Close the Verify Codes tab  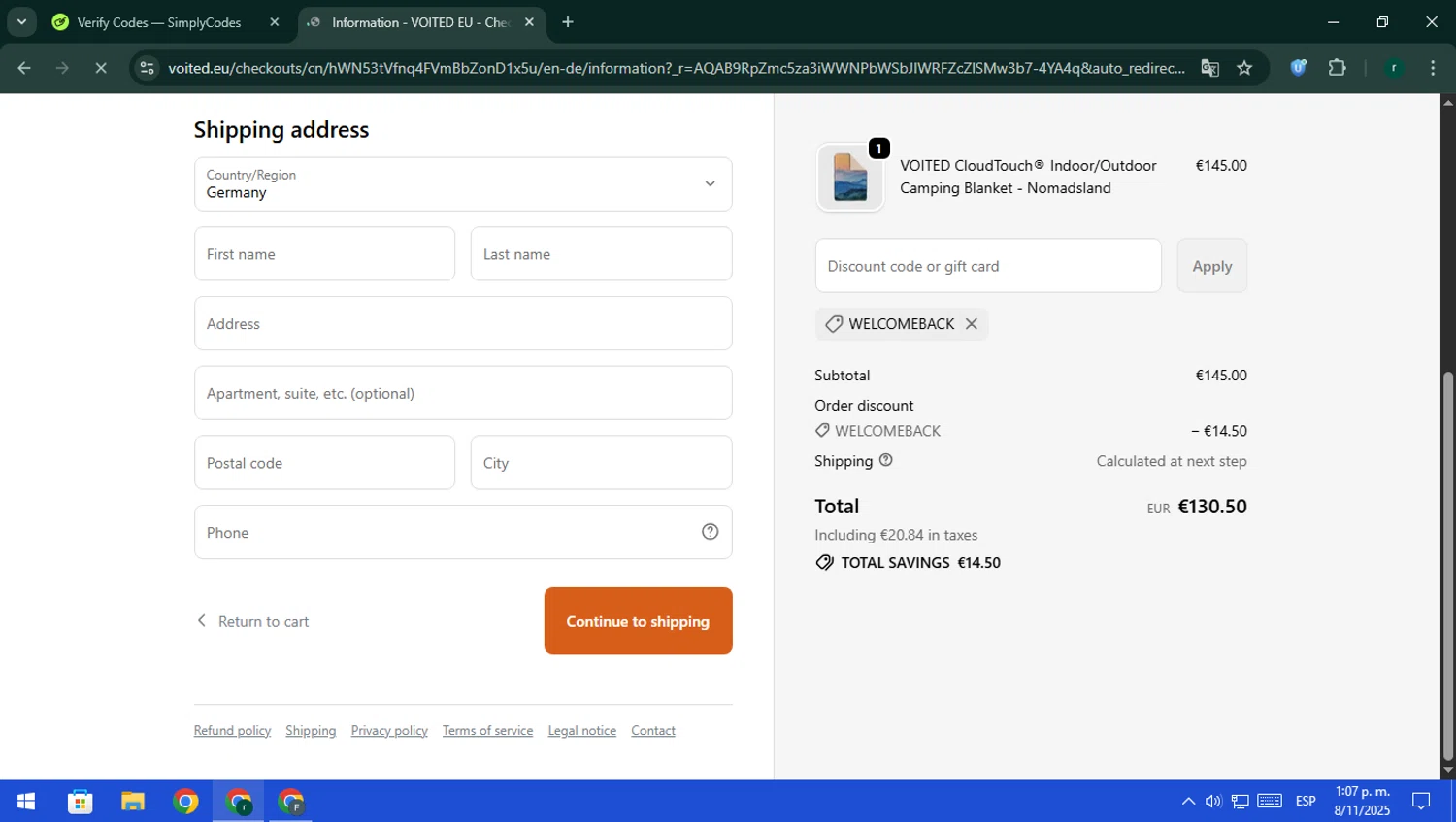(x=274, y=22)
